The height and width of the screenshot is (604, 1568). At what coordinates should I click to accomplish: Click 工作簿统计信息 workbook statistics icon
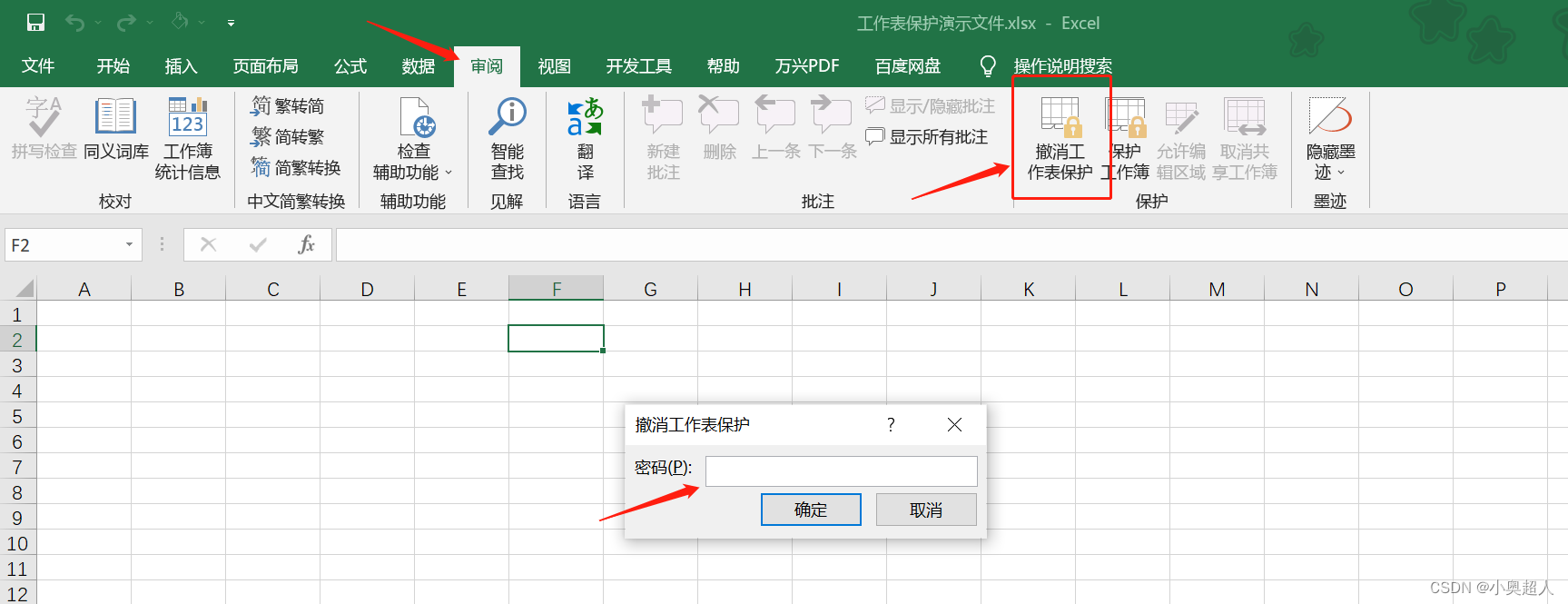click(188, 138)
